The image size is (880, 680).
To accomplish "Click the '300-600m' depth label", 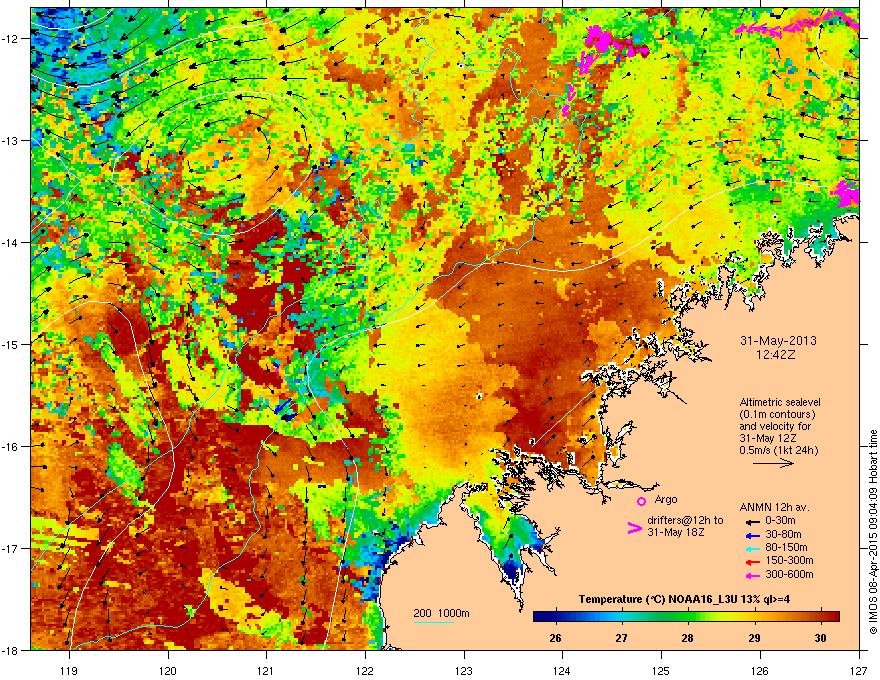I will (x=789, y=574).
